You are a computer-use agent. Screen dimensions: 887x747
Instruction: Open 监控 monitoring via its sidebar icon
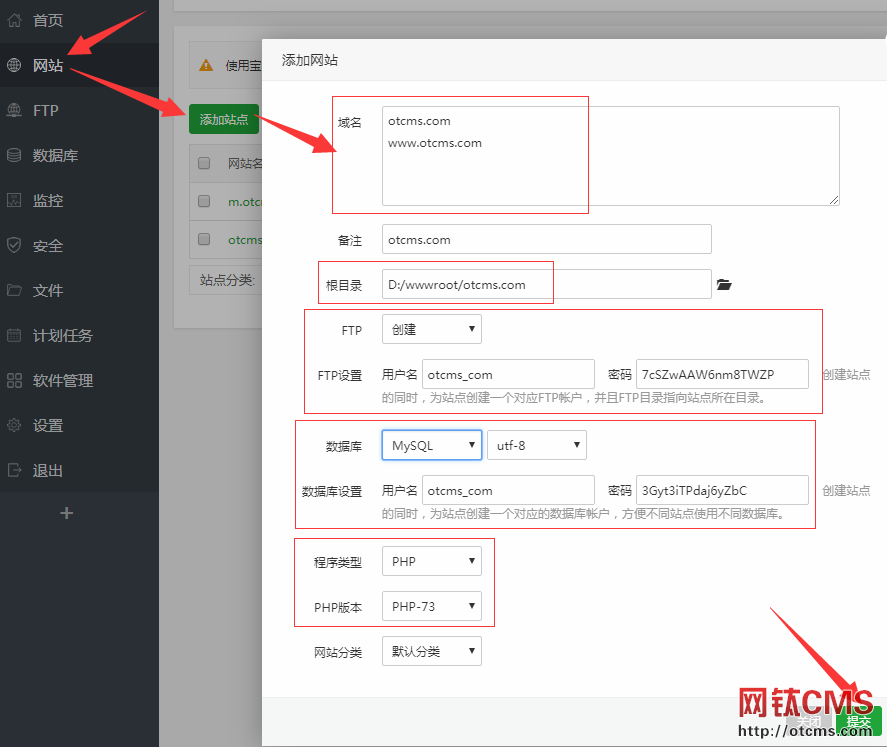(x=15, y=200)
